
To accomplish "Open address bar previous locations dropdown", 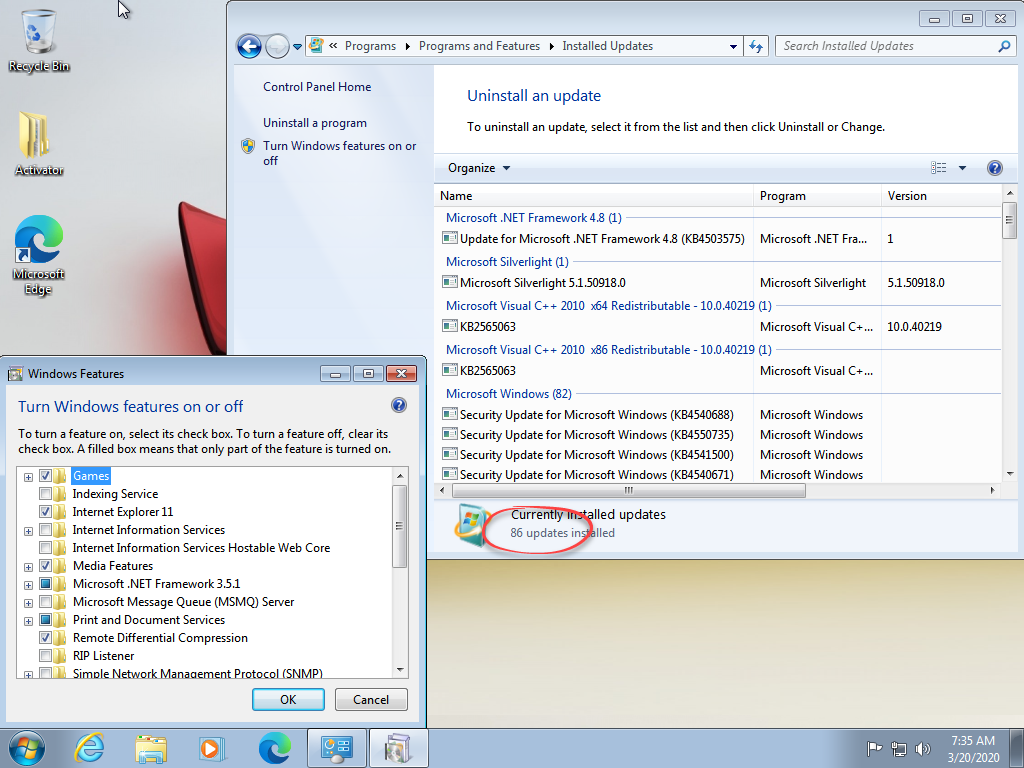I will 733,46.
